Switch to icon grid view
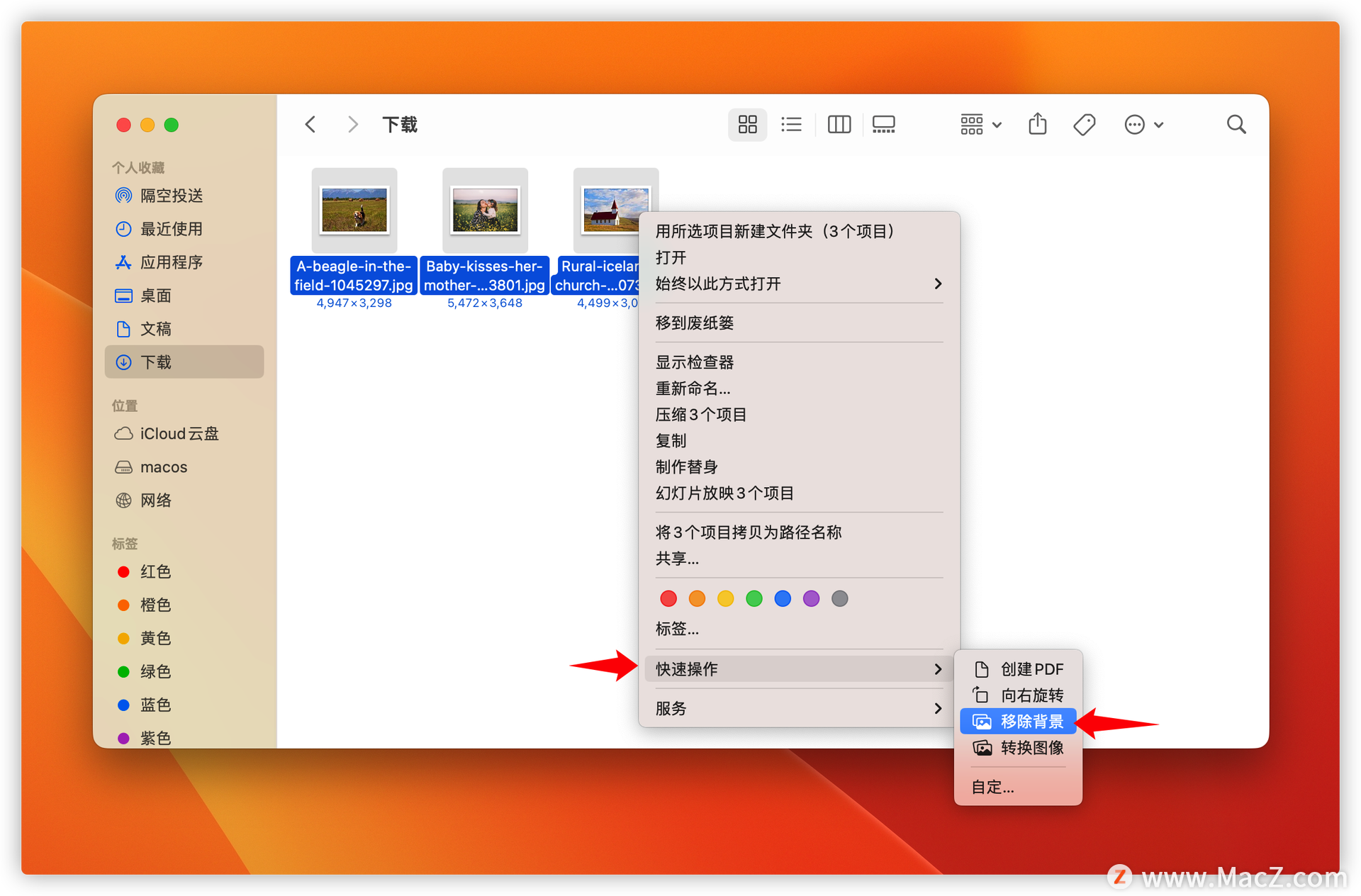The width and height of the screenshot is (1361, 896). [747, 125]
